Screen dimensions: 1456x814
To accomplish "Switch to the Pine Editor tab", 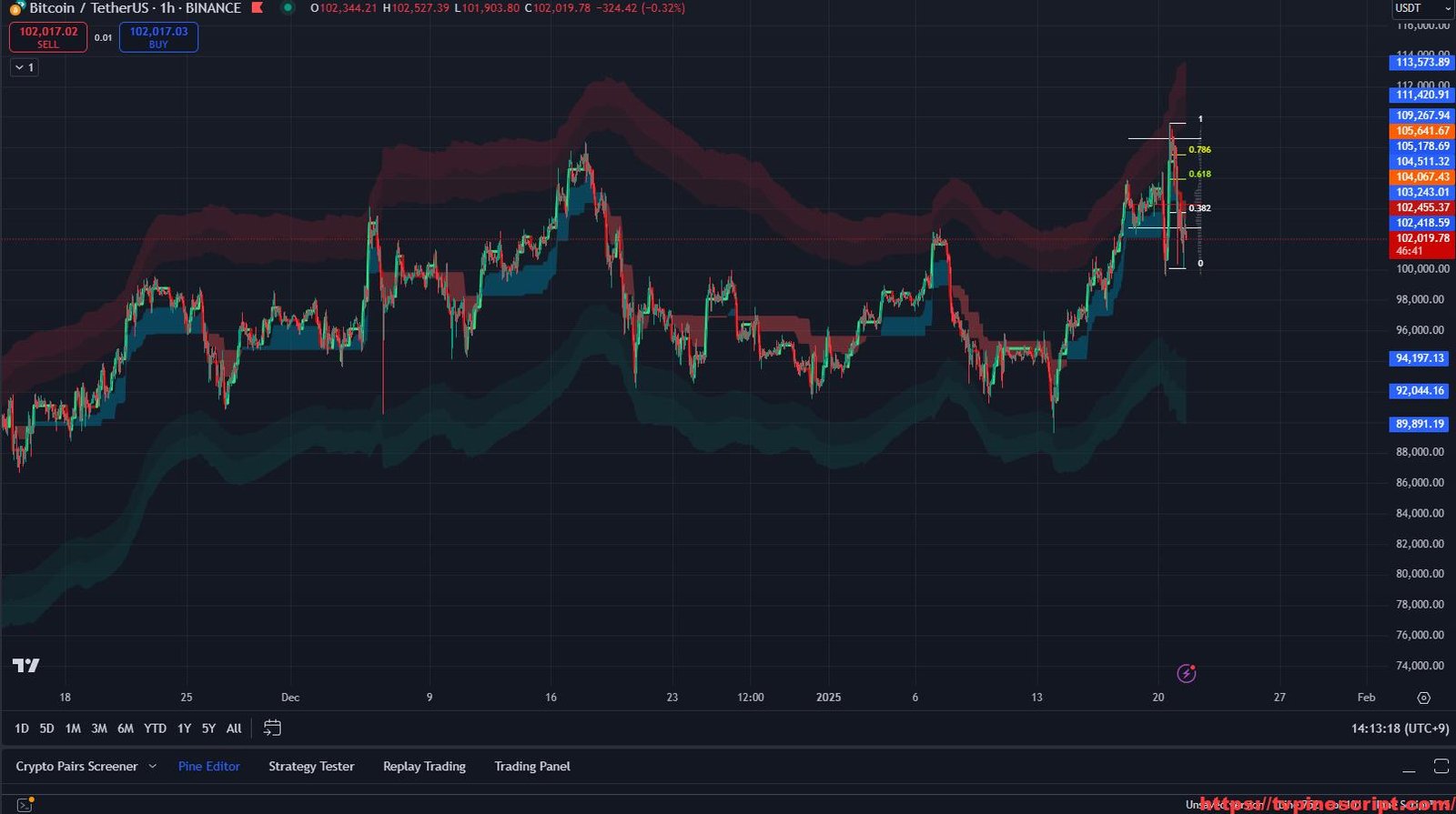I will click(209, 767).
